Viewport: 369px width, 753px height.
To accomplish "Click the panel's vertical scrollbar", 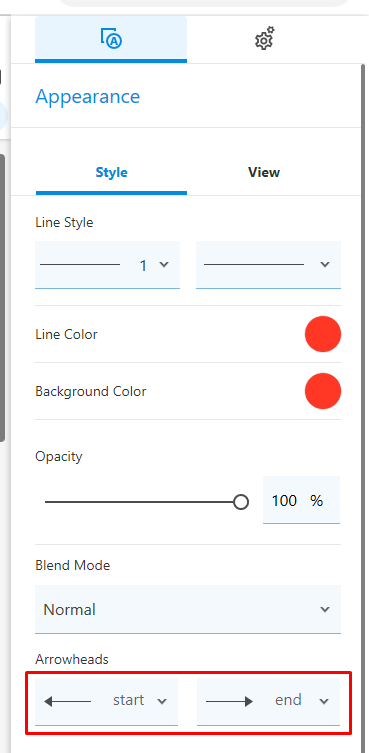I will click(x=363, y=408).
